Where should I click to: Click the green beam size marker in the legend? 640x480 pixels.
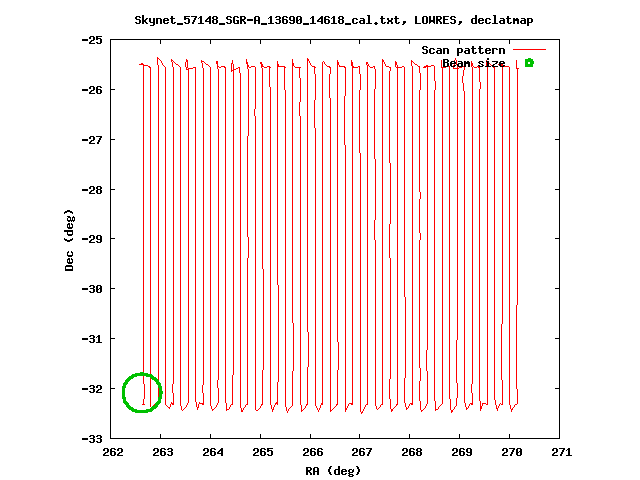529,63
